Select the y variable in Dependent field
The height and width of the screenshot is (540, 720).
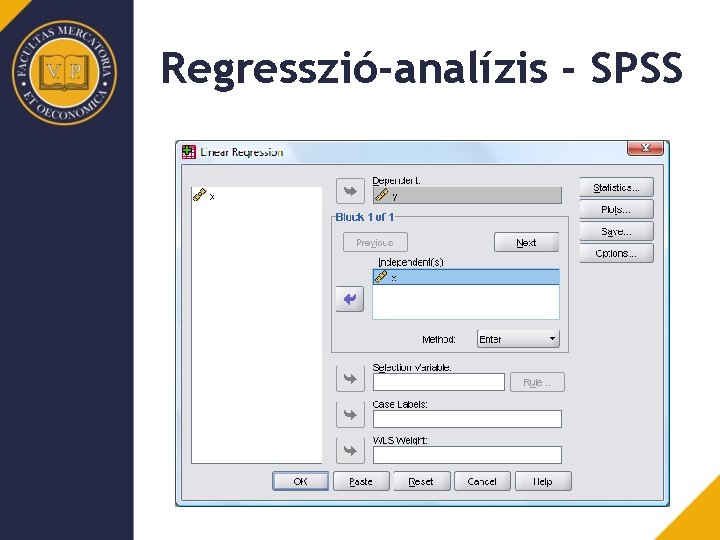click(467, 196)
